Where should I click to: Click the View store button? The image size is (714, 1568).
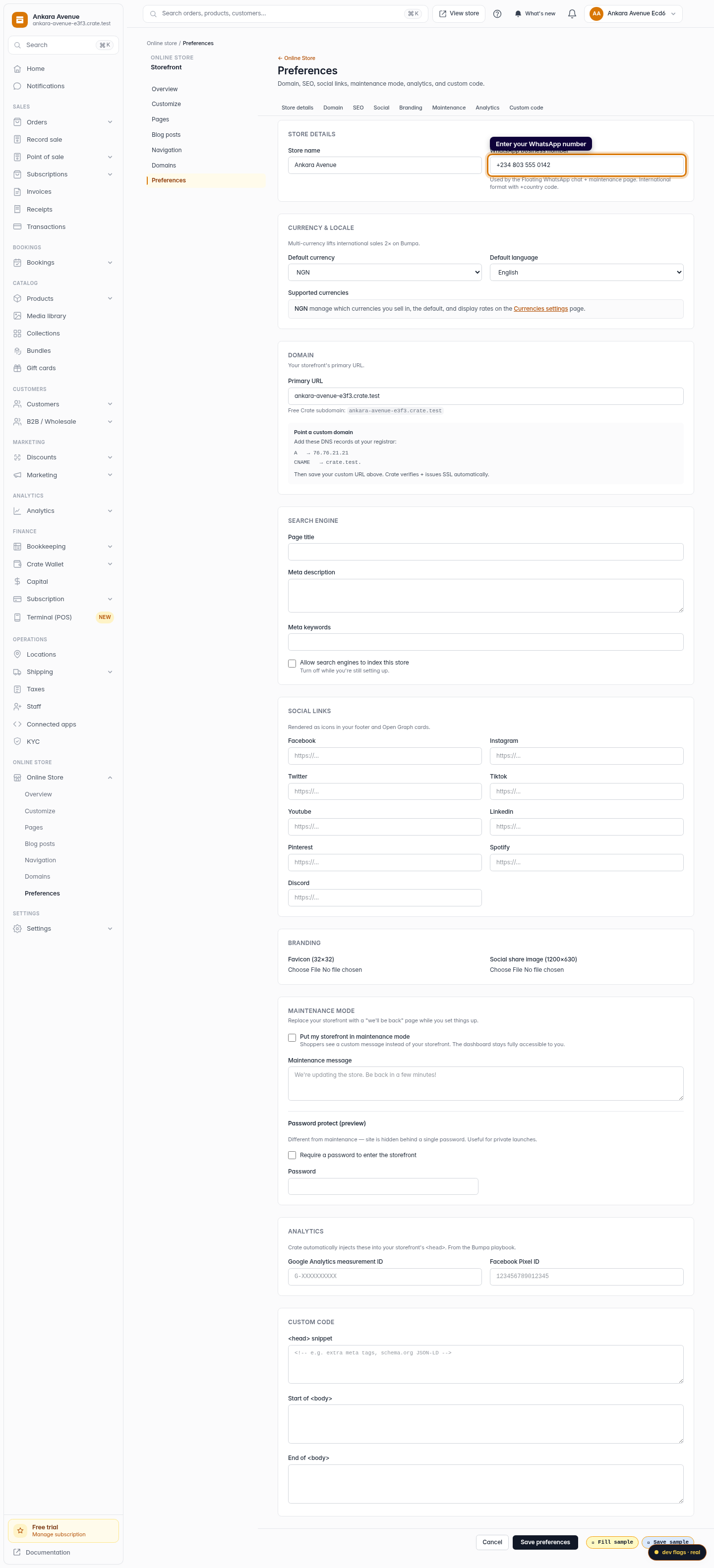point(459,13)
